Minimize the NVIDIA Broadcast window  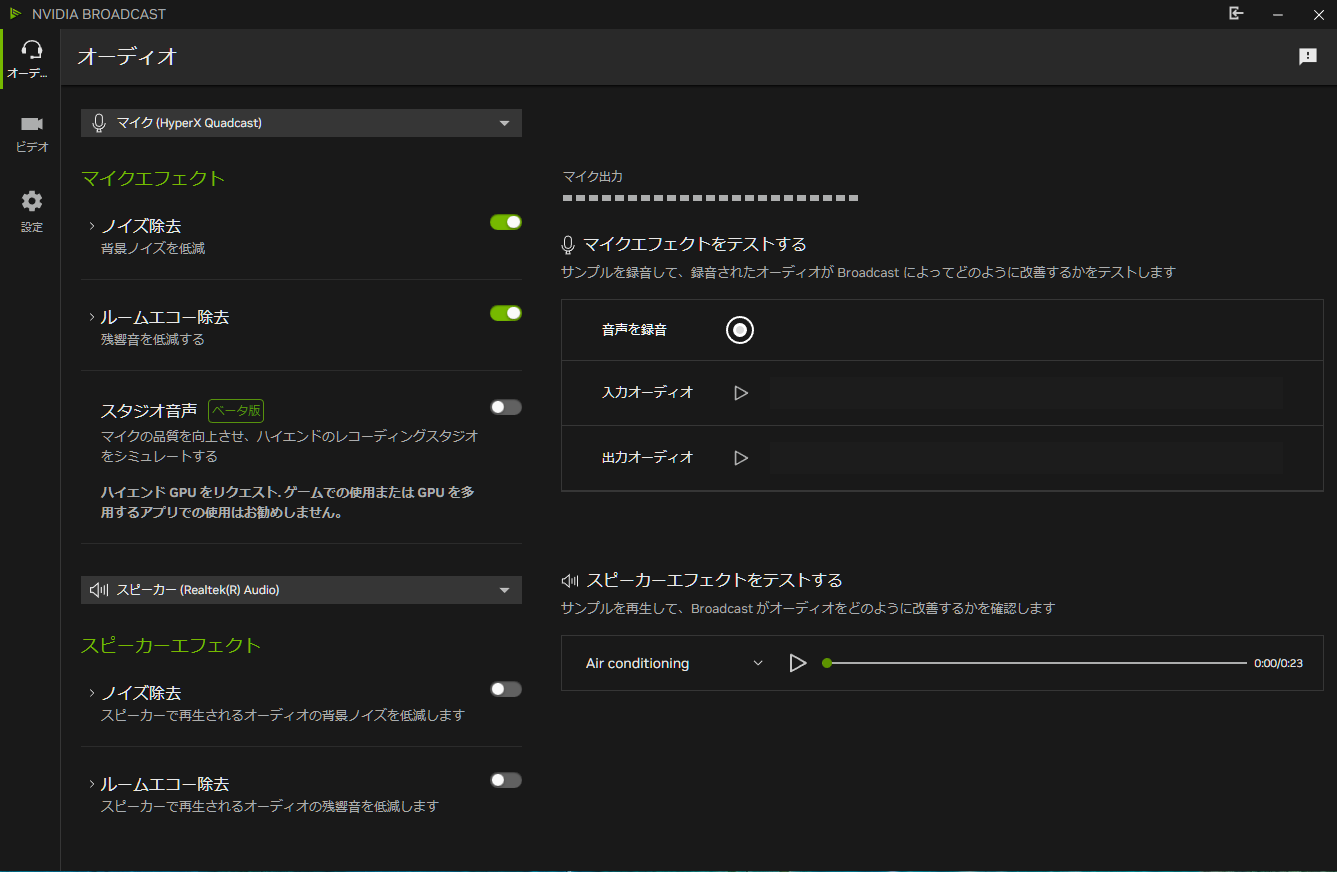click(1277, 14)
